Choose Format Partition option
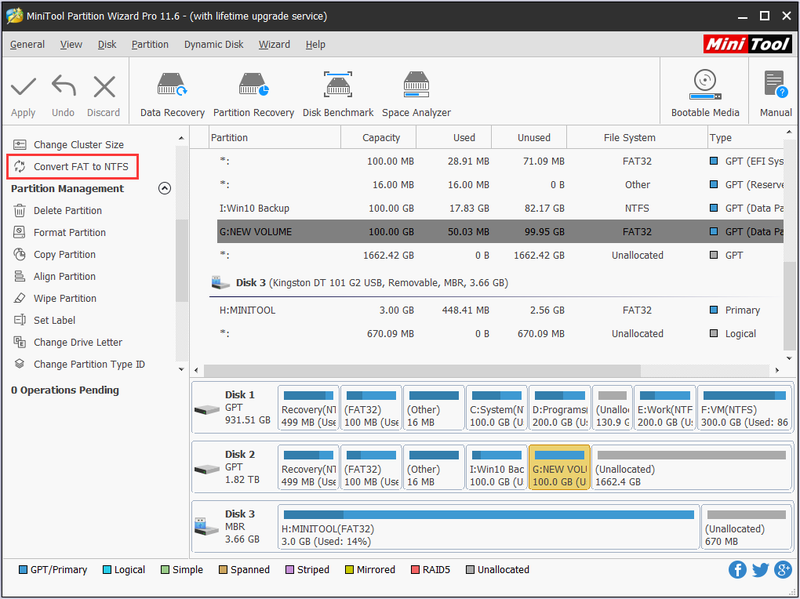The height and width of the screenshot is (599, 800). pos(59,233)
